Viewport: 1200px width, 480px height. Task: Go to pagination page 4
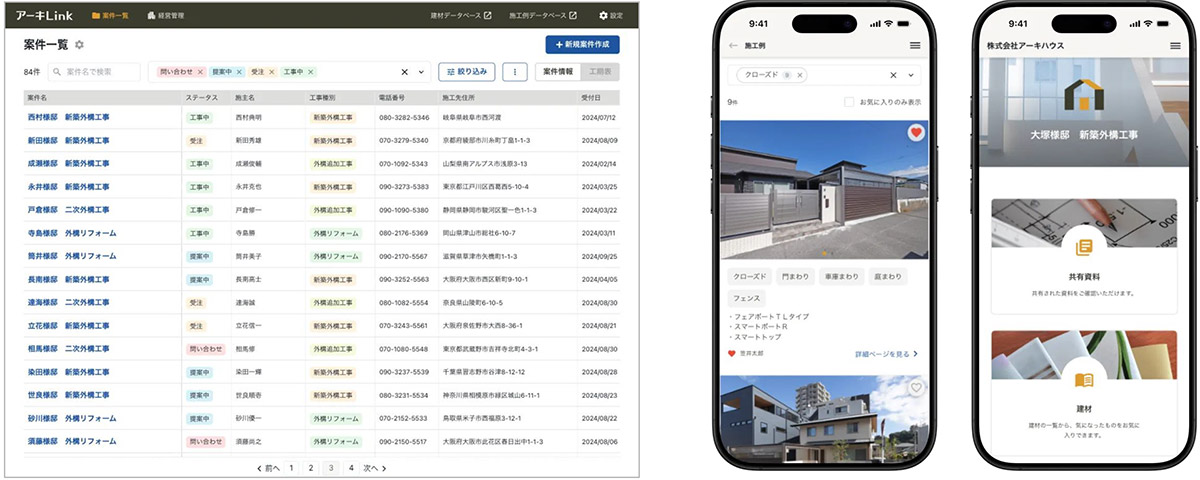point(351,467)
